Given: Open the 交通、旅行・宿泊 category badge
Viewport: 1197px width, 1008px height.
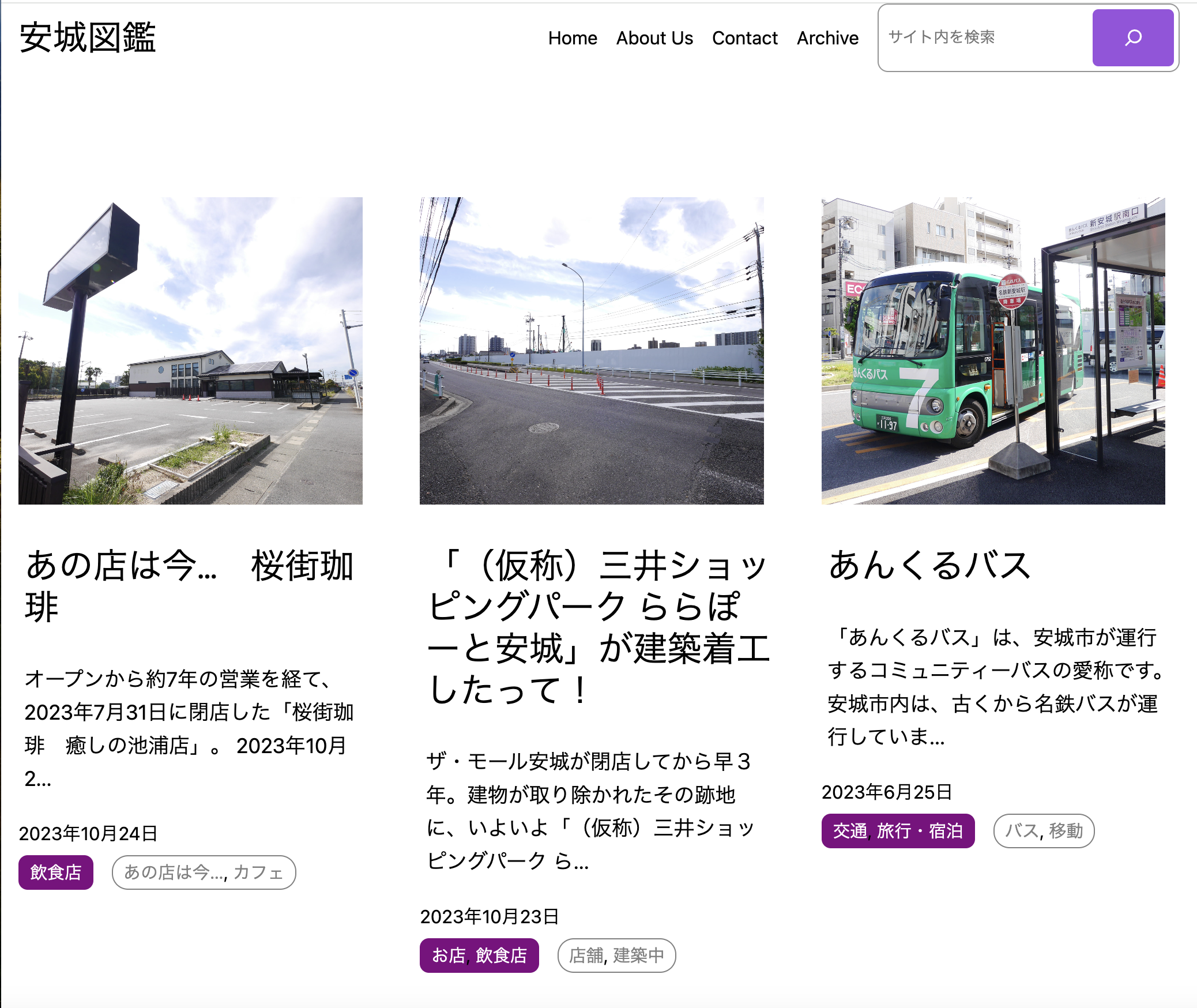Looking at the screenshot, I should (897, 830).
